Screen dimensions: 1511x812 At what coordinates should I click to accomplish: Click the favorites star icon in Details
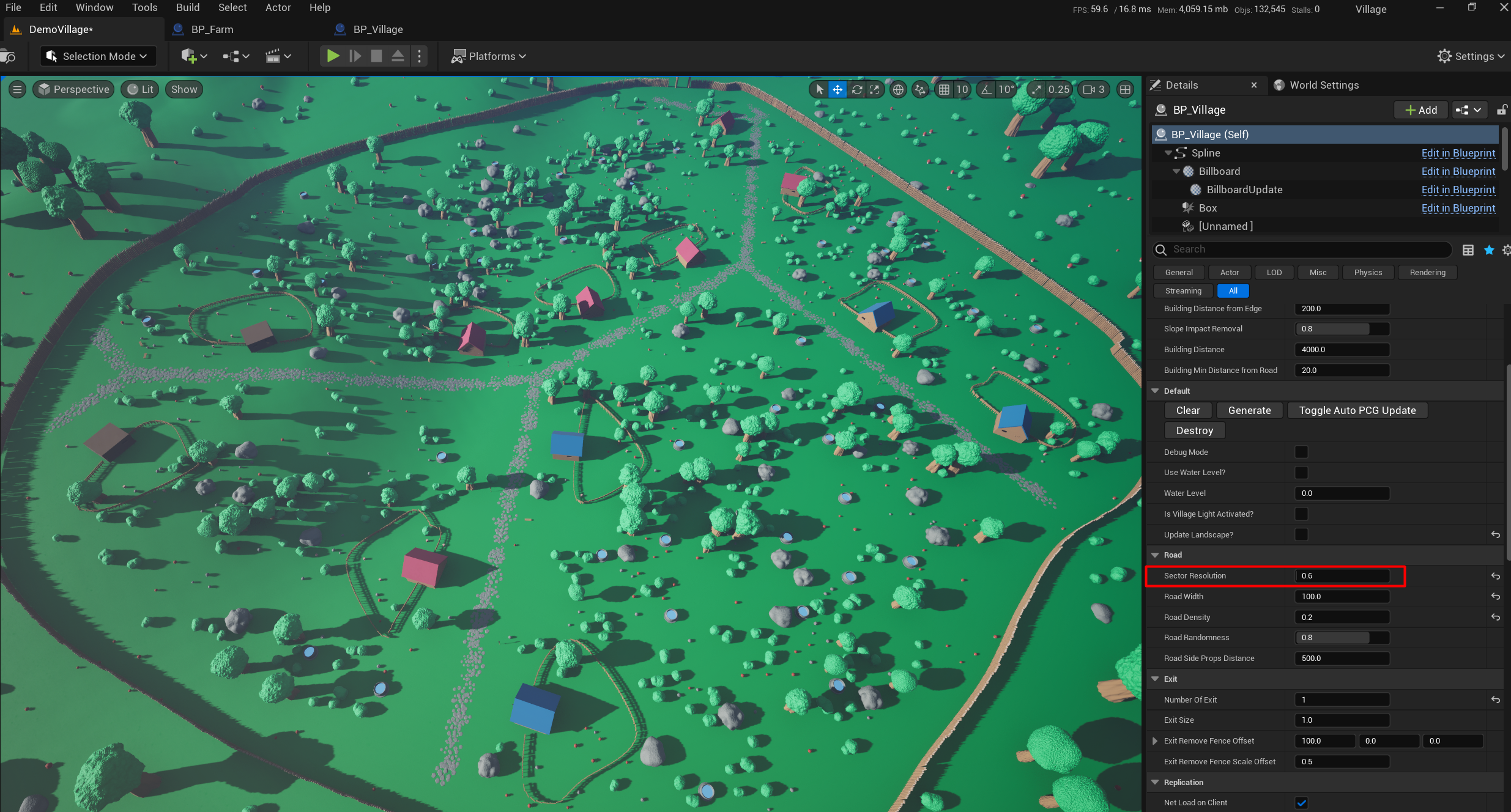[1489, 249]
